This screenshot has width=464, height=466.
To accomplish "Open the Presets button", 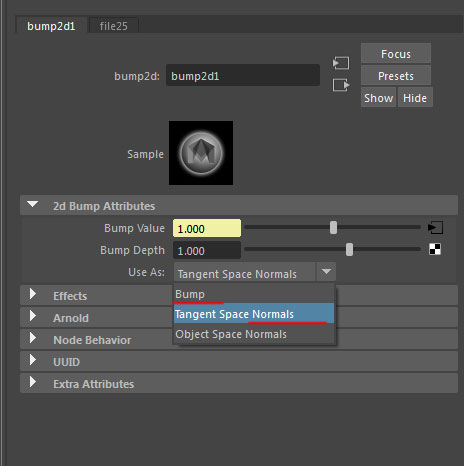I will 396,76.
